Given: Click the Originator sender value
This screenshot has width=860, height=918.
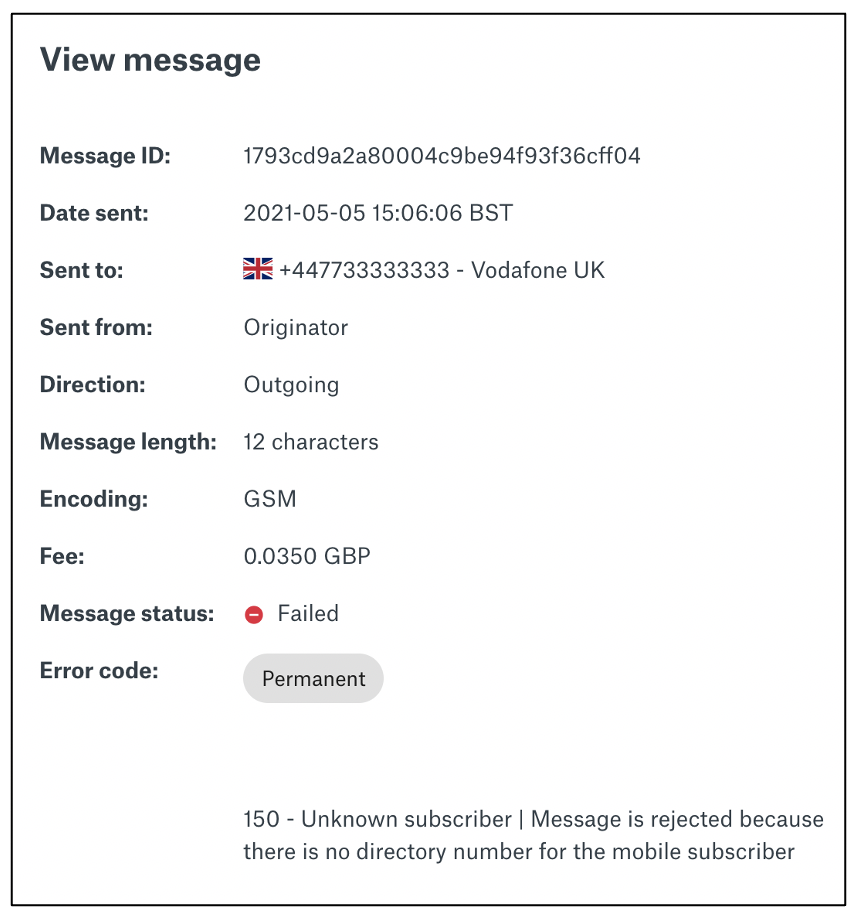Looking at the screenshot, I should [296, 328].
